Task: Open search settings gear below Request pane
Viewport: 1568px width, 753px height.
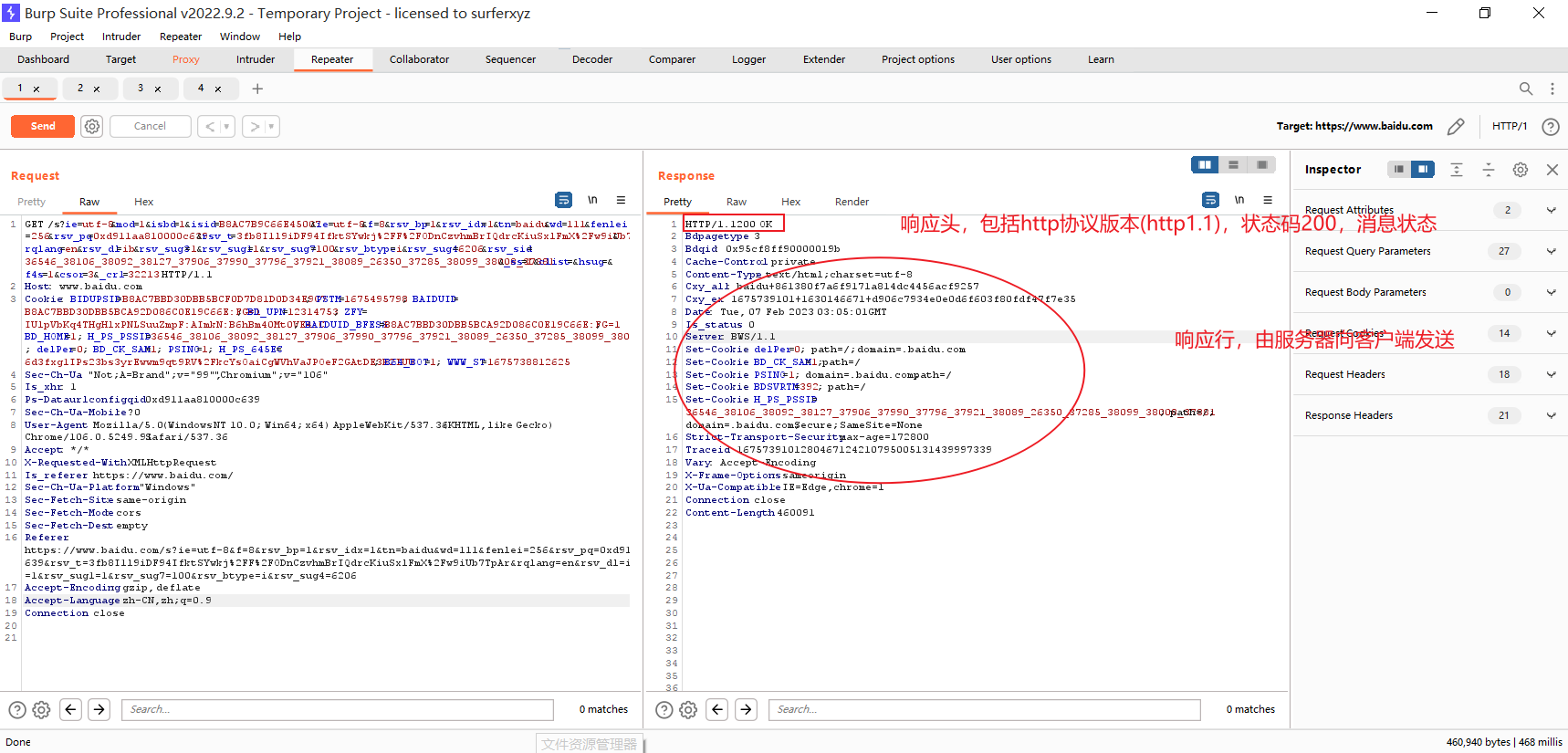Action: pyautogui.click(x=41, y=710)
